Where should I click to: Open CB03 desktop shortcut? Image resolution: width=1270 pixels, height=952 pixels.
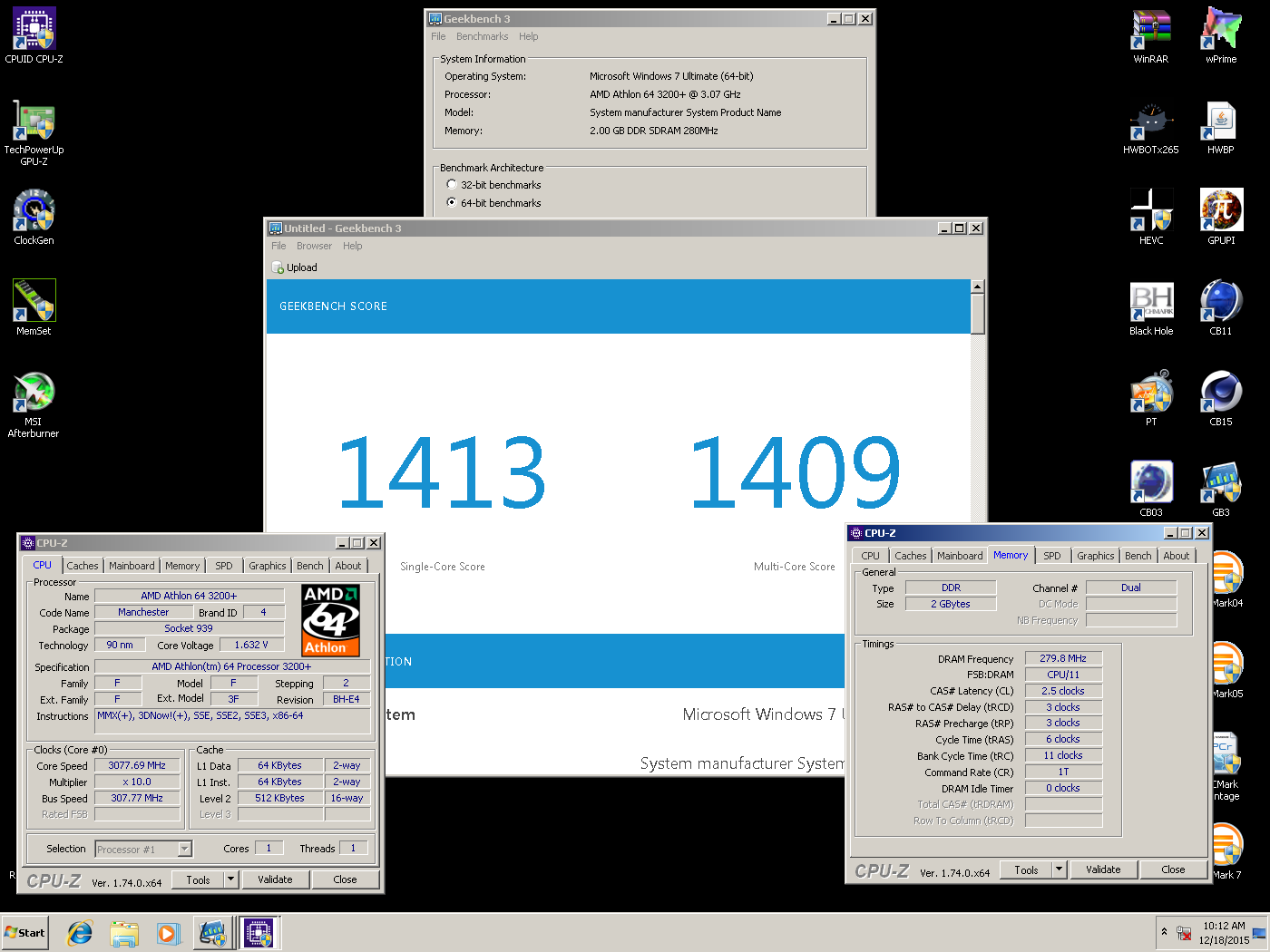pos(1151,490)
